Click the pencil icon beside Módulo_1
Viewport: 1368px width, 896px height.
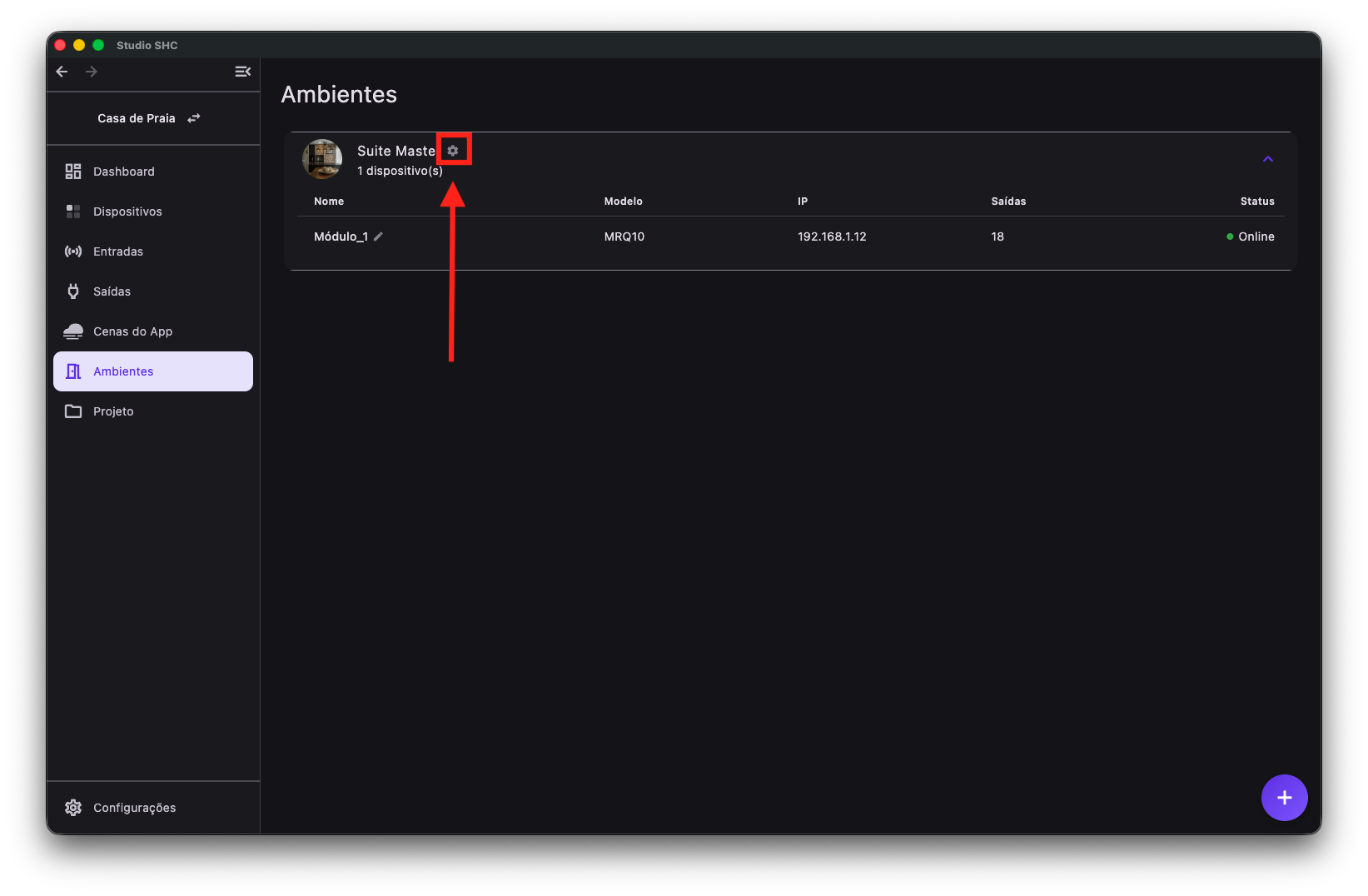pyautogui.click(x=378, y=236)
